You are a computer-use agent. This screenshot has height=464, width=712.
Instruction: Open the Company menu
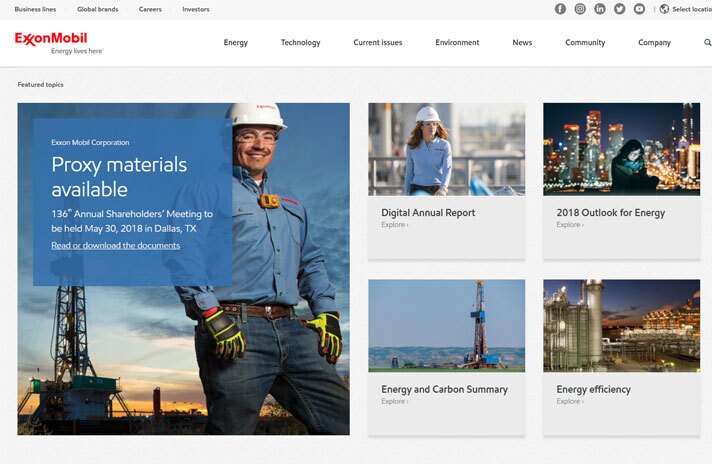(654, 43)
